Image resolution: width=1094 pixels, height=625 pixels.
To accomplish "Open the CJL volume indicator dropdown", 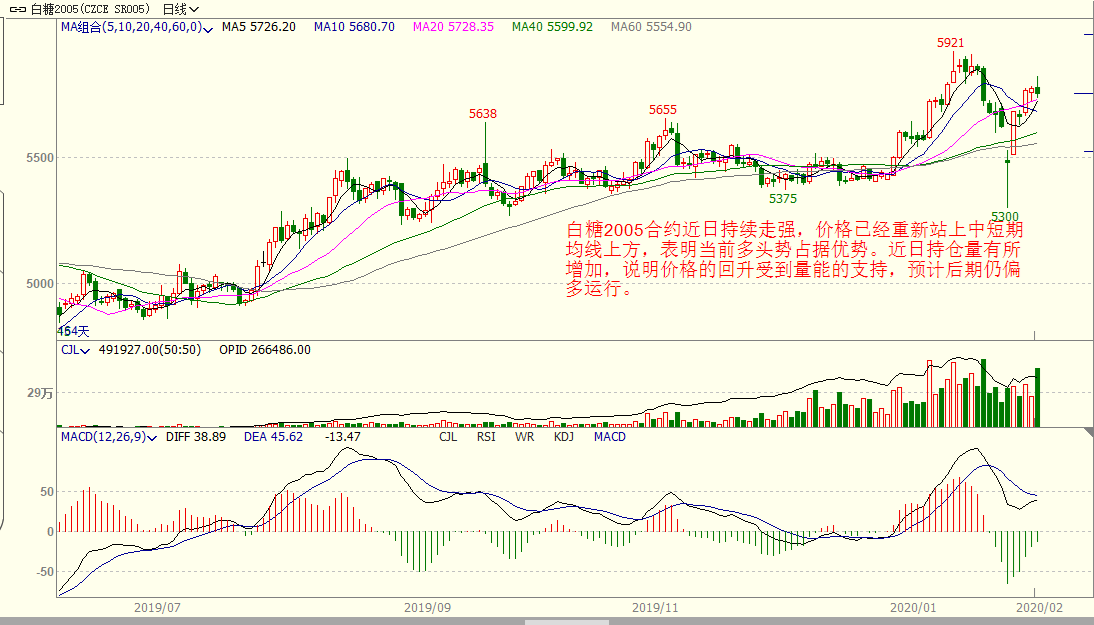I will click(85, 351).
